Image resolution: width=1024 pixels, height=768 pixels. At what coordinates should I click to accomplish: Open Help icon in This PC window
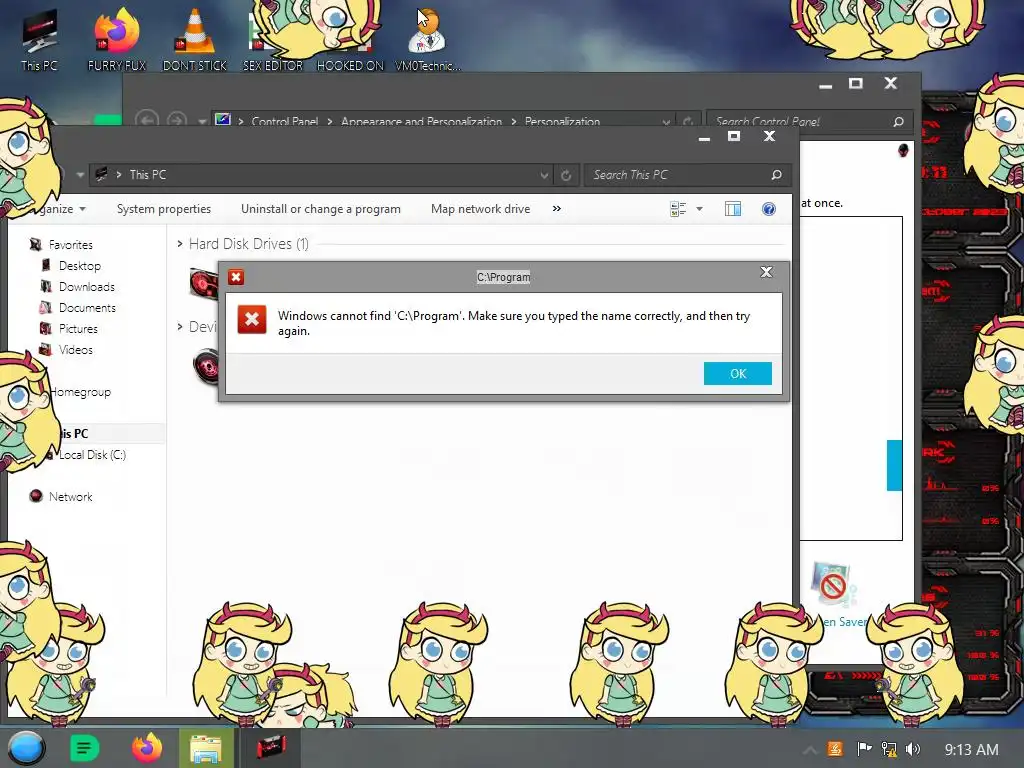769,209
